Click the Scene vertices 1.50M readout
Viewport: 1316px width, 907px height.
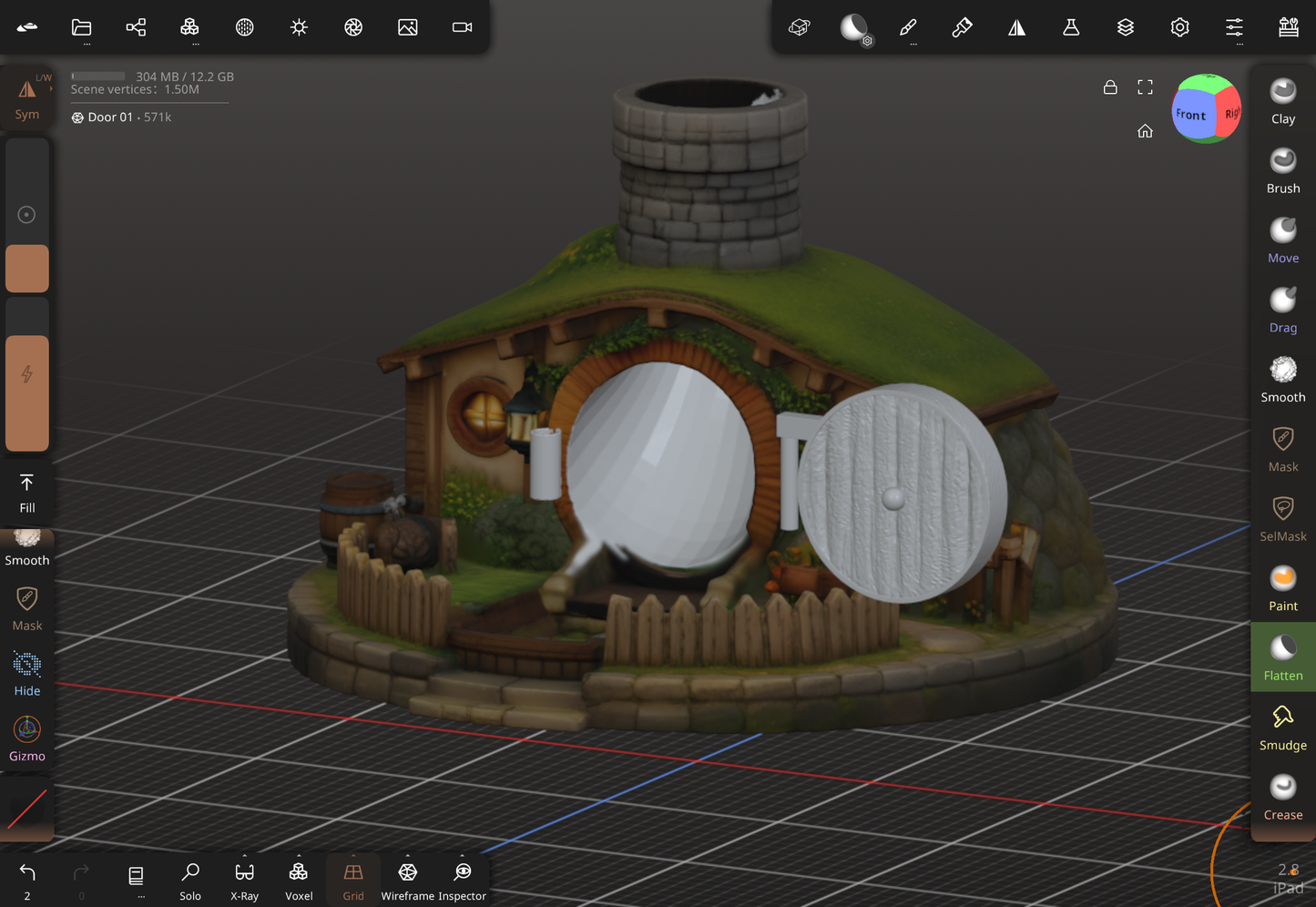(x=135, y=89)
